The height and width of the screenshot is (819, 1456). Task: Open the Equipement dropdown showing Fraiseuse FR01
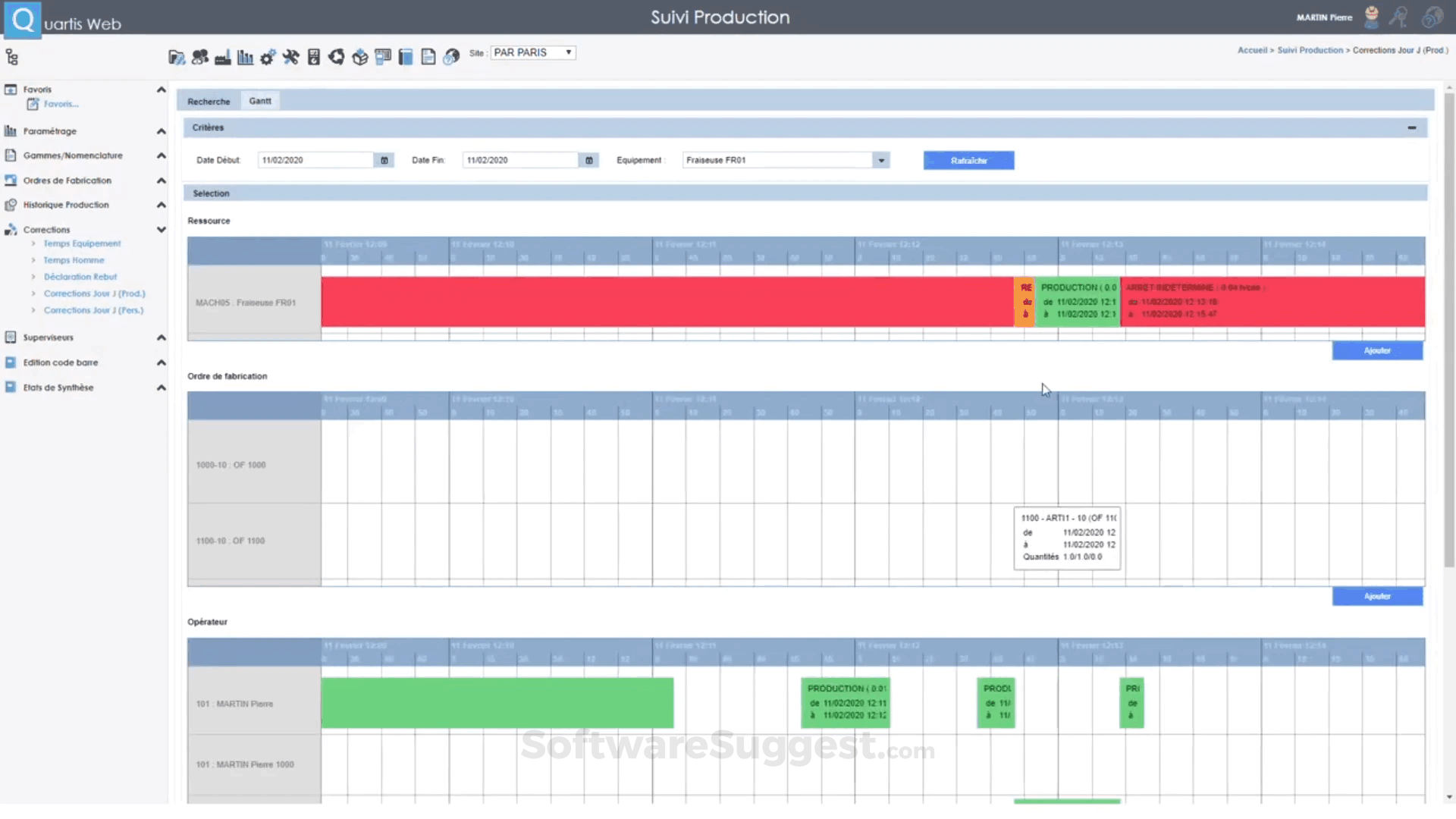click(880, 160)
